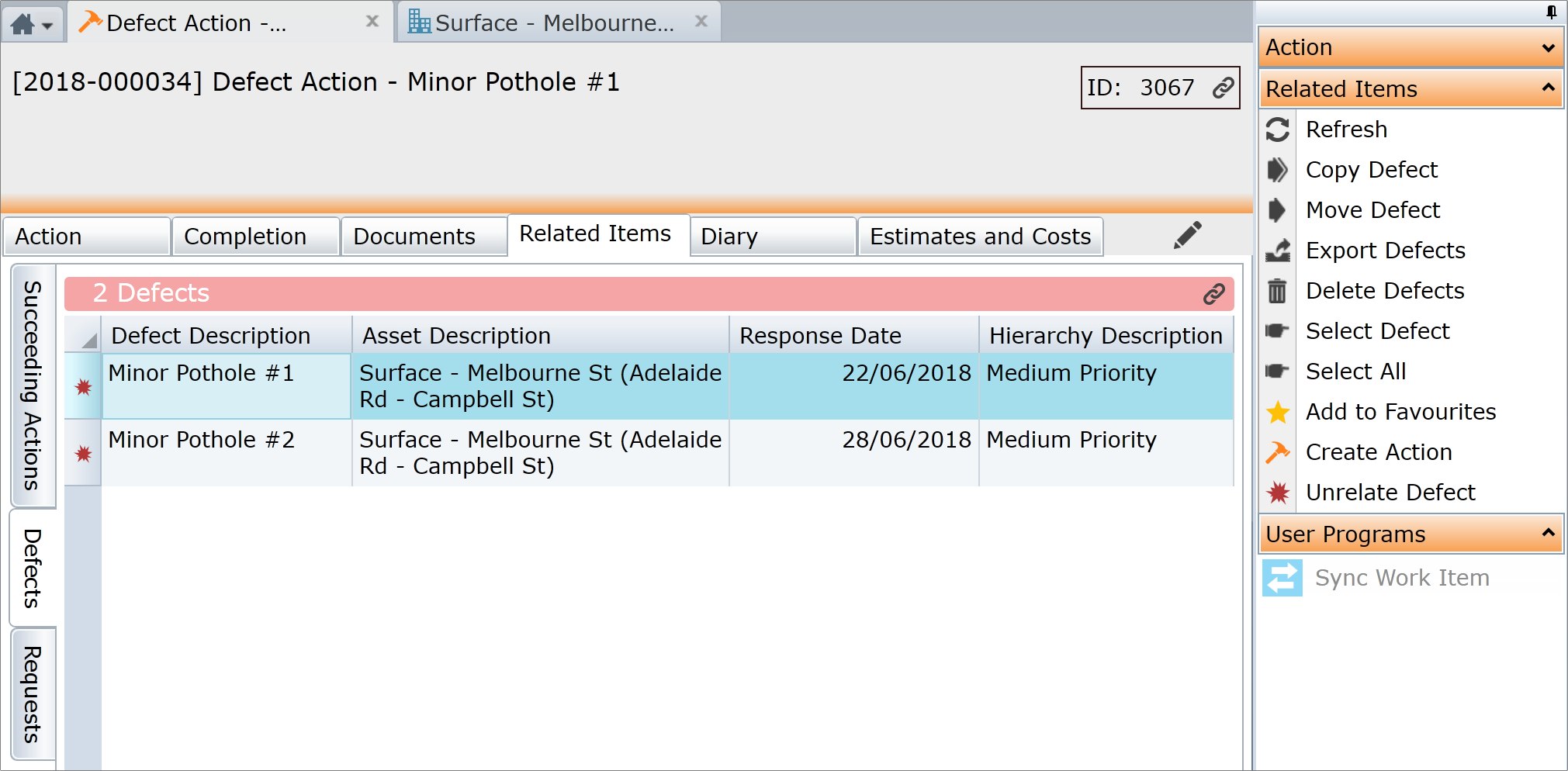Click the Delete Defects trash icon

click(1277, 291)
